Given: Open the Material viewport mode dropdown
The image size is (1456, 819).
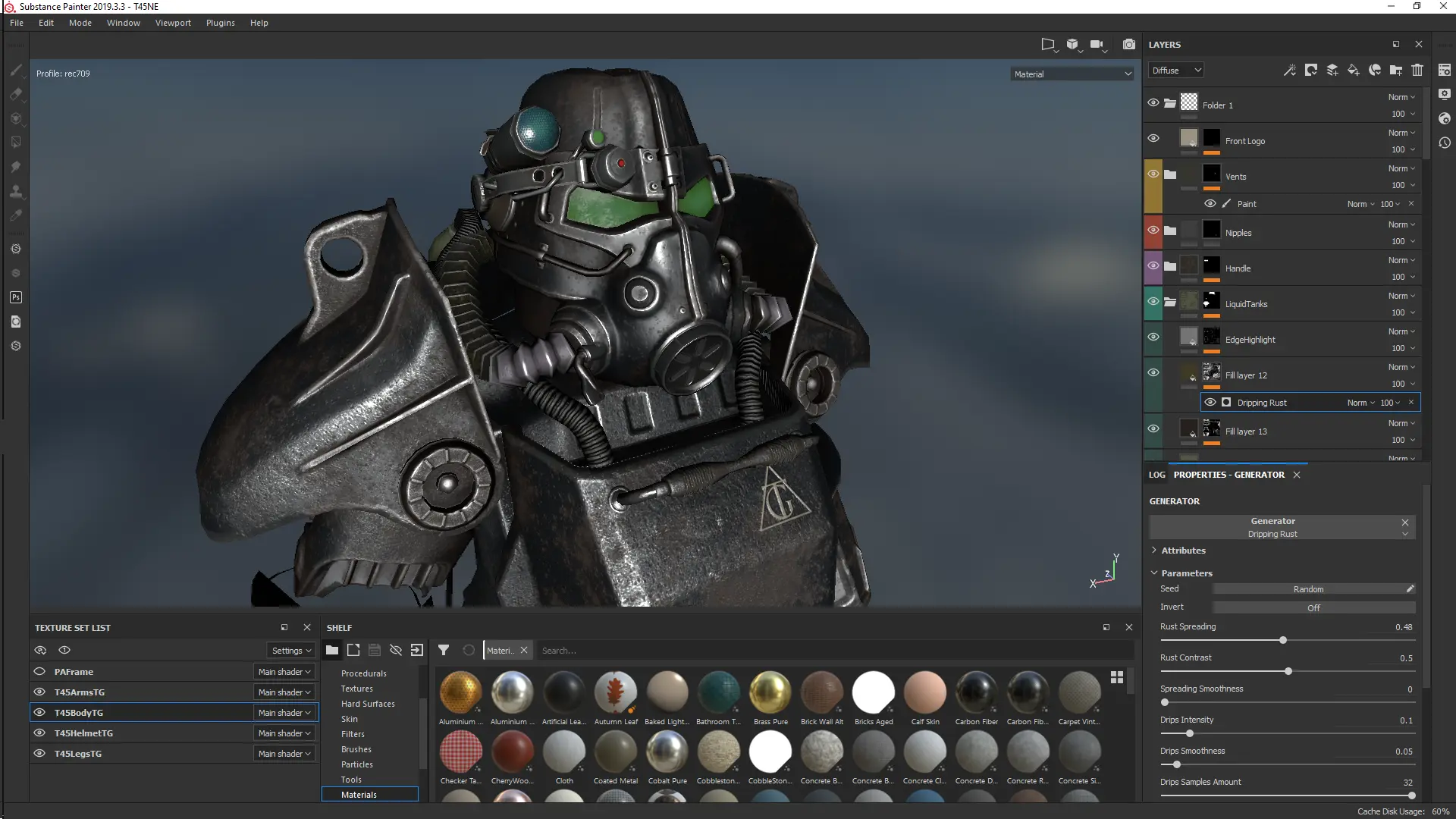Looking at the screenshot, I should pyautogui.click(x=1073, y=74).
